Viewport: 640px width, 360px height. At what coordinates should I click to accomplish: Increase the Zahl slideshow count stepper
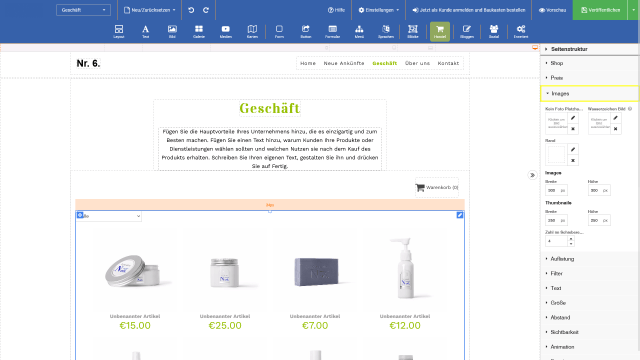(x=571, y=239)
